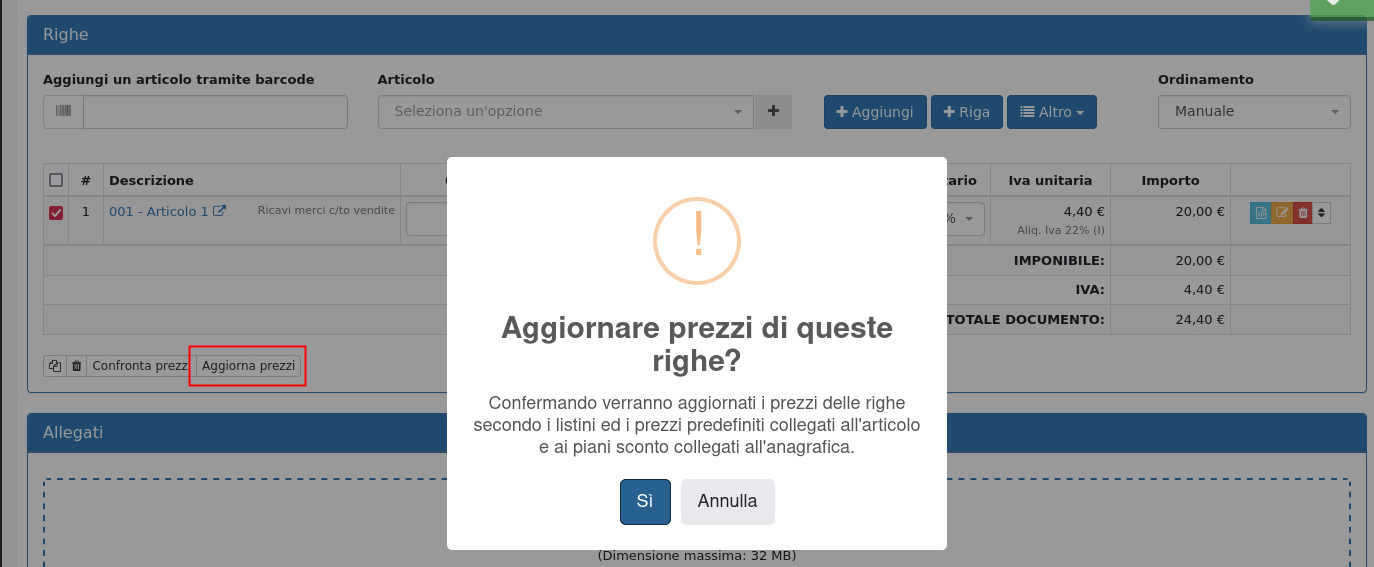This screenshot has height=567, width=1374.
Task: Open the blue row document-code icon
Action: click(x=1261, y=213)
